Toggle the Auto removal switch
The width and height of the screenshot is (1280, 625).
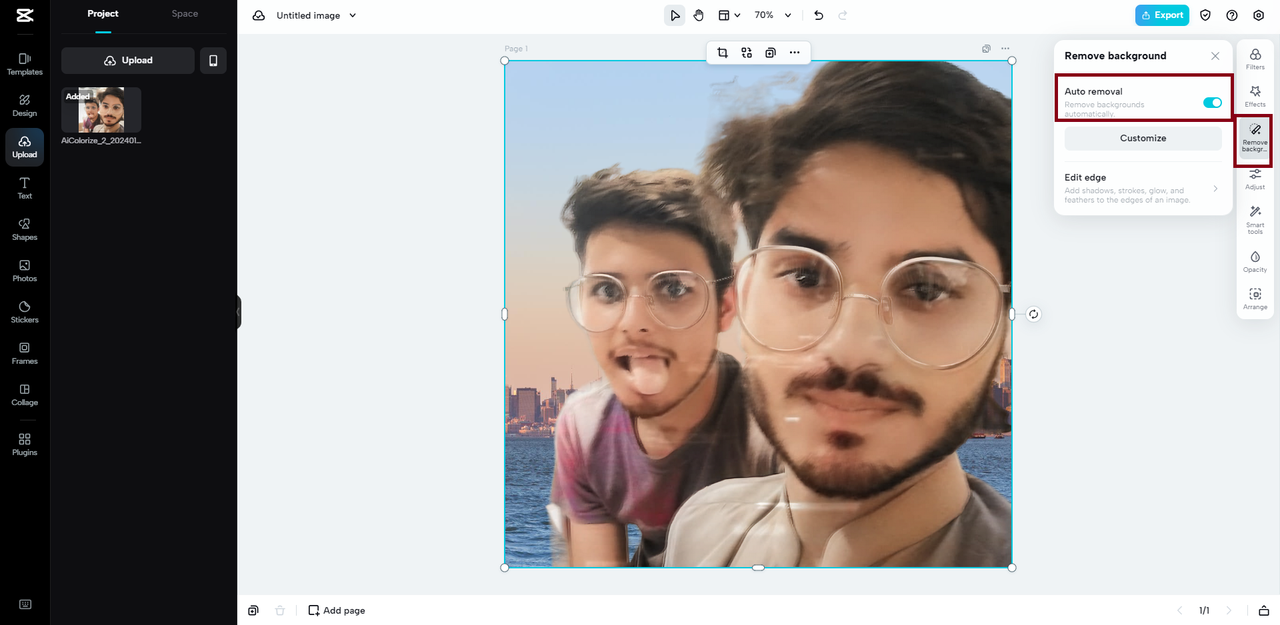pos(1212,103)
